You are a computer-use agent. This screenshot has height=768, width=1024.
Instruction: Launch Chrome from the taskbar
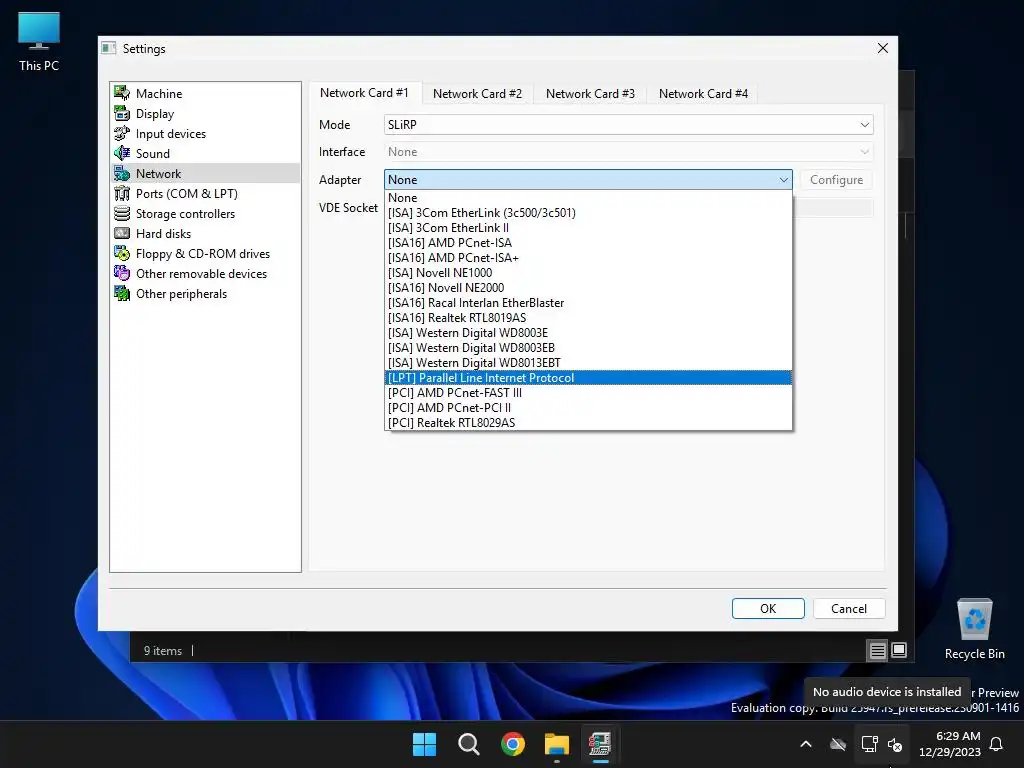pos(513,744)
